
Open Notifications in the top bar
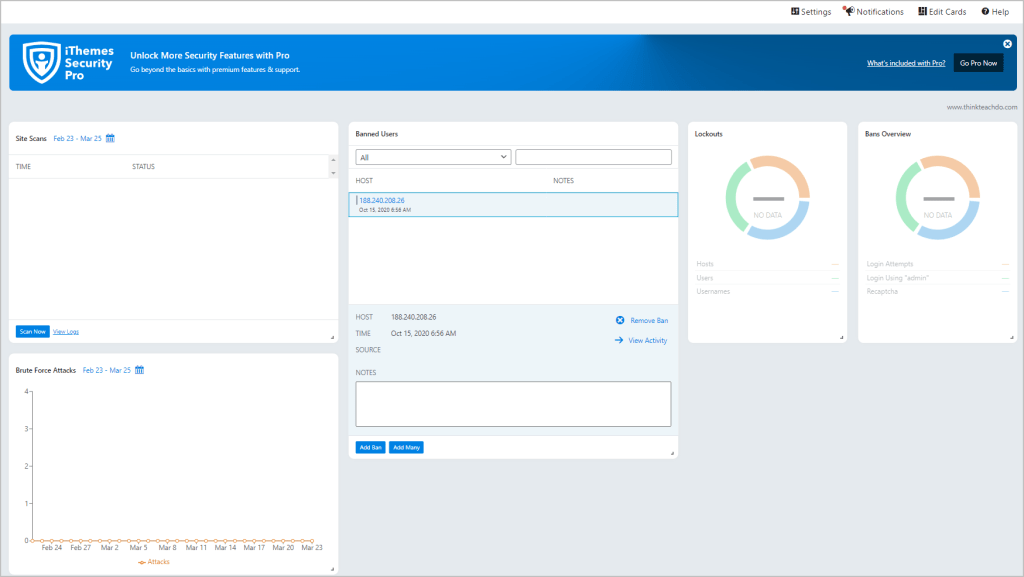[x=873, y=12]
